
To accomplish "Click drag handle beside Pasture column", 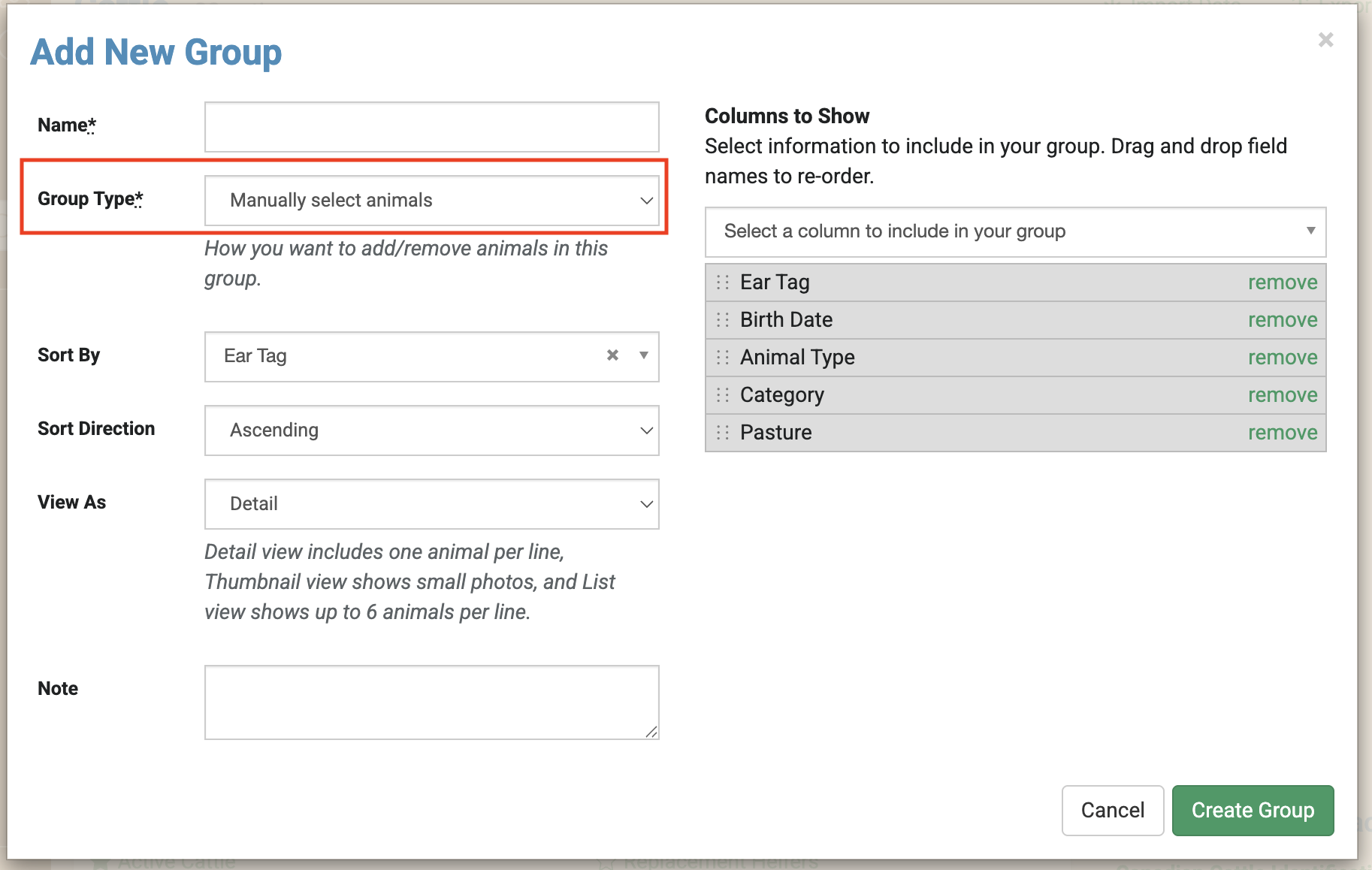I will tap(723, 433).
